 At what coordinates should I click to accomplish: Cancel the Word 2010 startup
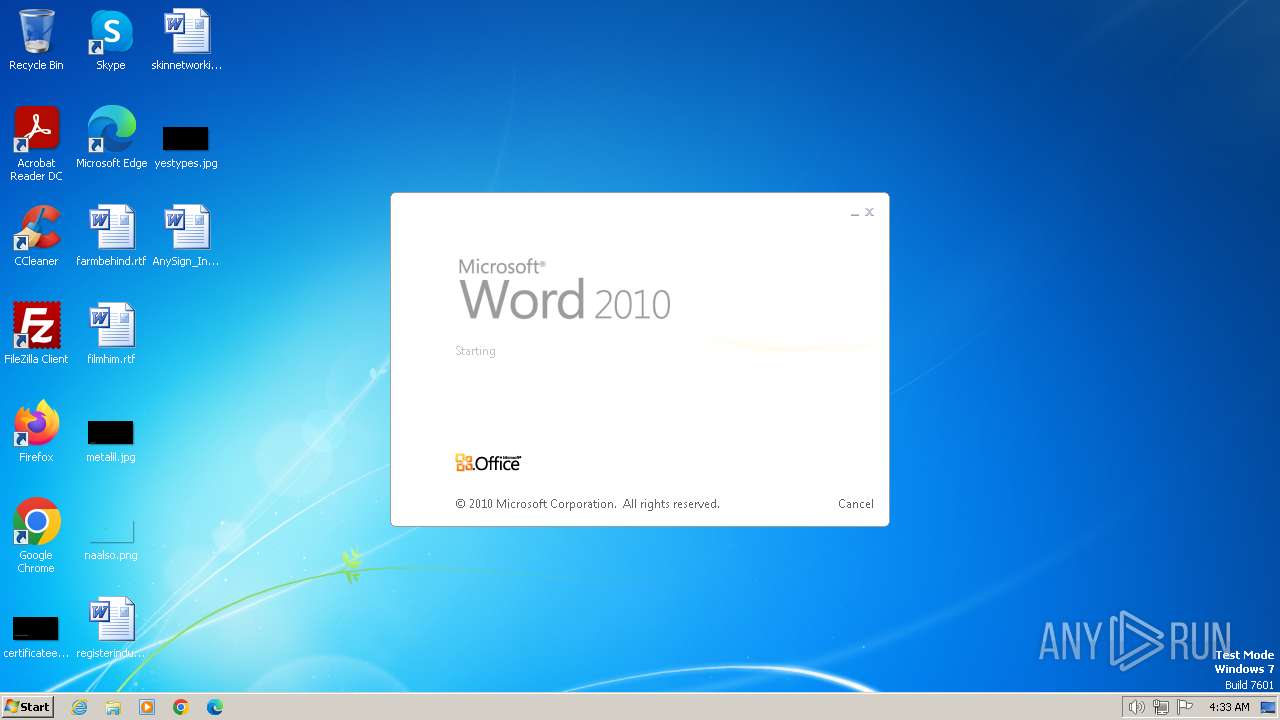tap(856, 504)
